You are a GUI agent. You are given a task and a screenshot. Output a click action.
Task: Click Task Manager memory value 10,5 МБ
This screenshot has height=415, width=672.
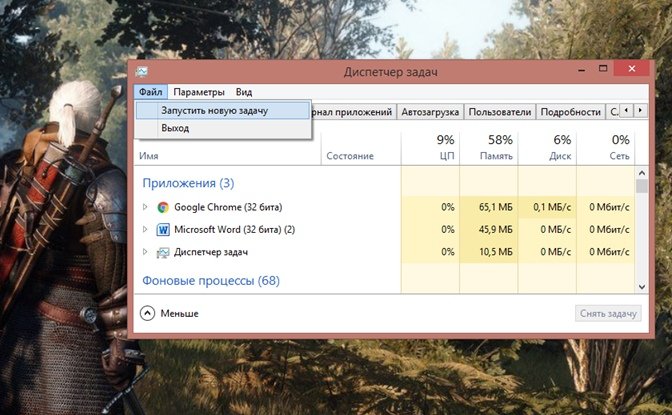coord(496,252)
